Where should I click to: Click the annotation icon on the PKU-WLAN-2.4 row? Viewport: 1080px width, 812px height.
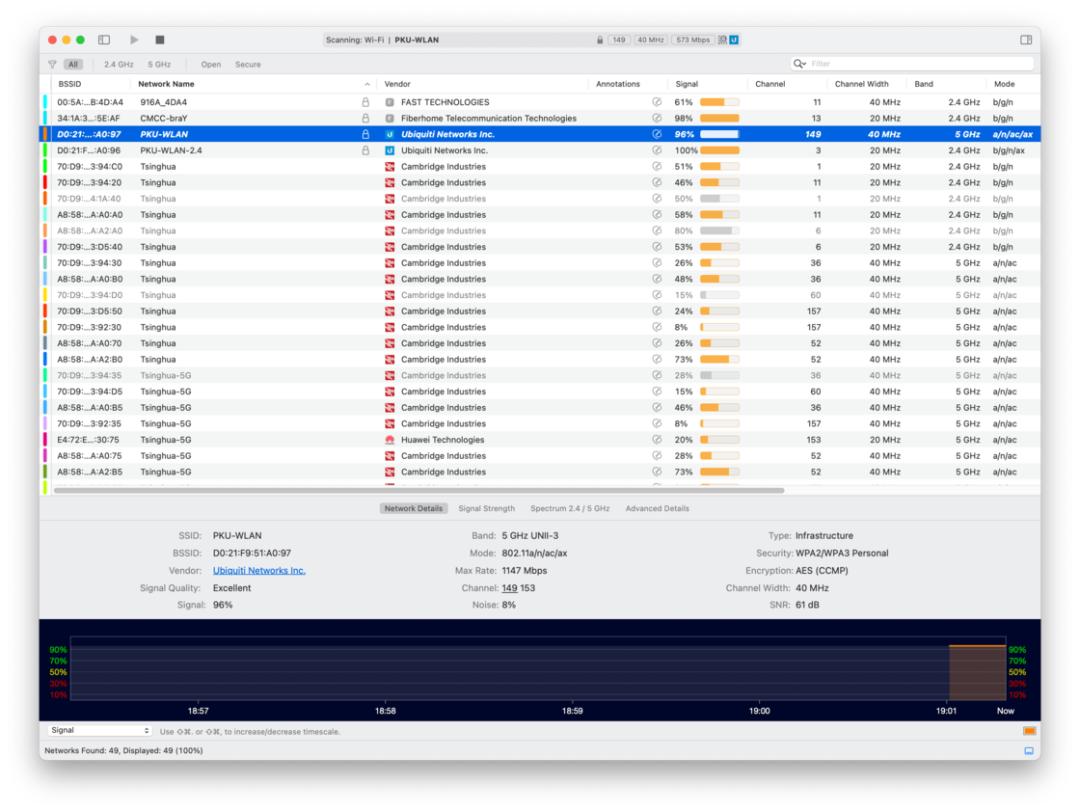pos(656,150)
